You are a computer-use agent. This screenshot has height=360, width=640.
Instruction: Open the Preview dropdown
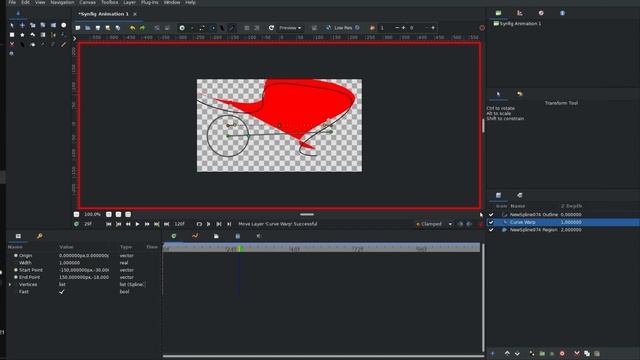click(x=290, y=28)
